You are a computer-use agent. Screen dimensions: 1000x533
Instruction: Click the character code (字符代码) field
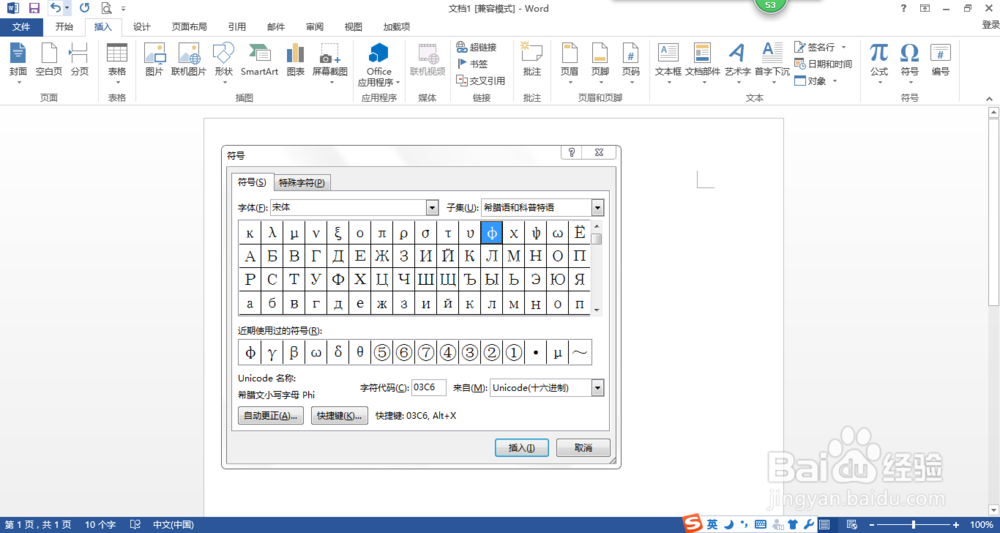coord(429,388)
